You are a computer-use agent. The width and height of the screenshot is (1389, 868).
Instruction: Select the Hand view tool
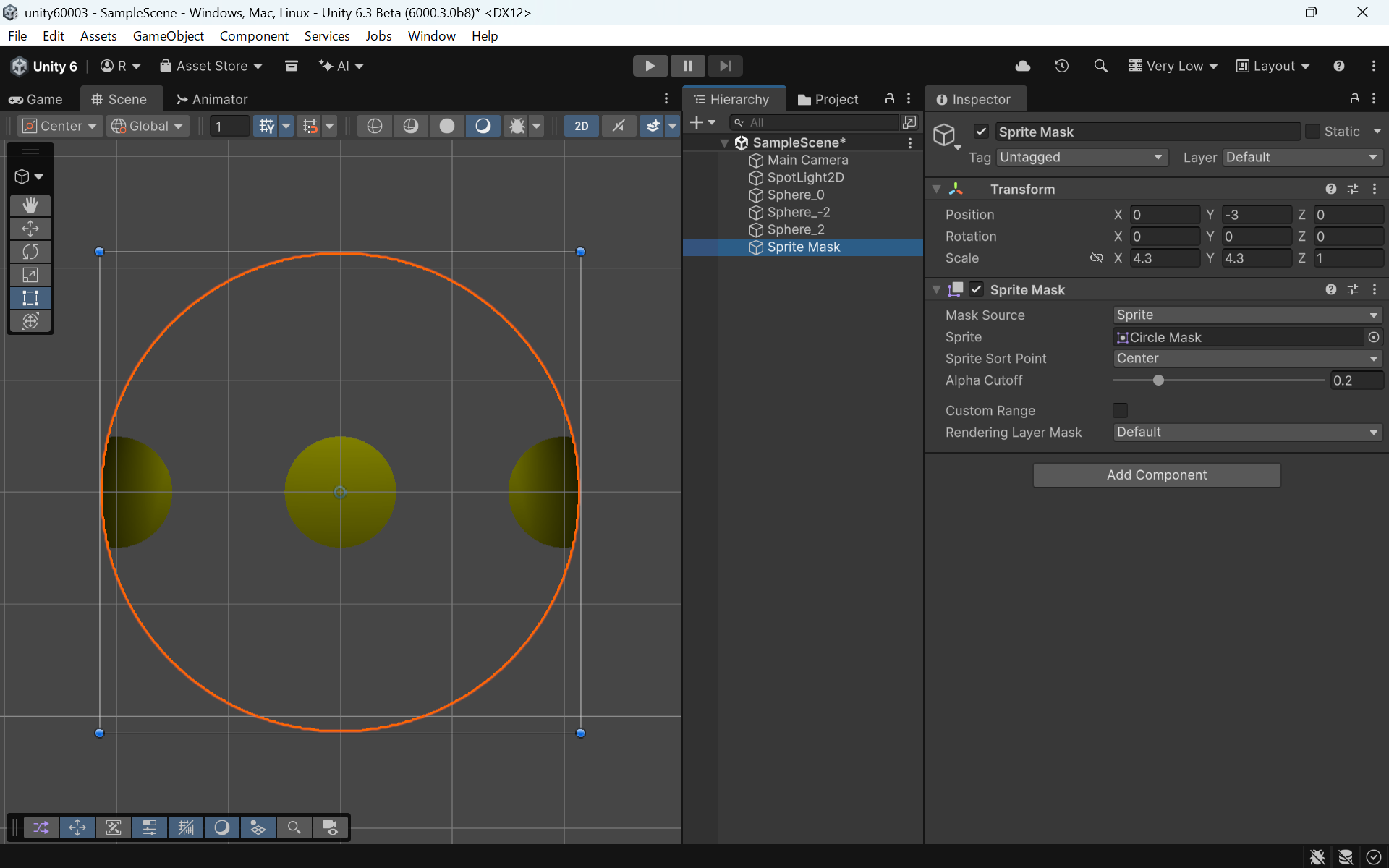pos(30,205)
